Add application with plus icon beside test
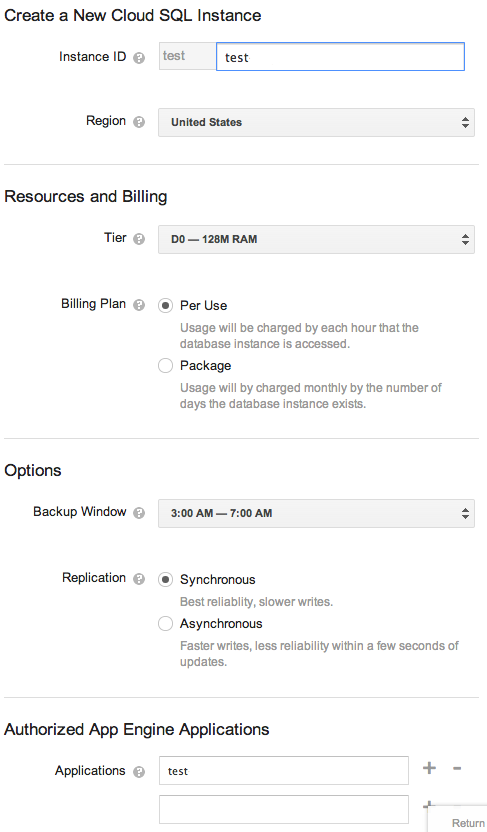This screenshot has height=832, width=487. coord(429,768)
